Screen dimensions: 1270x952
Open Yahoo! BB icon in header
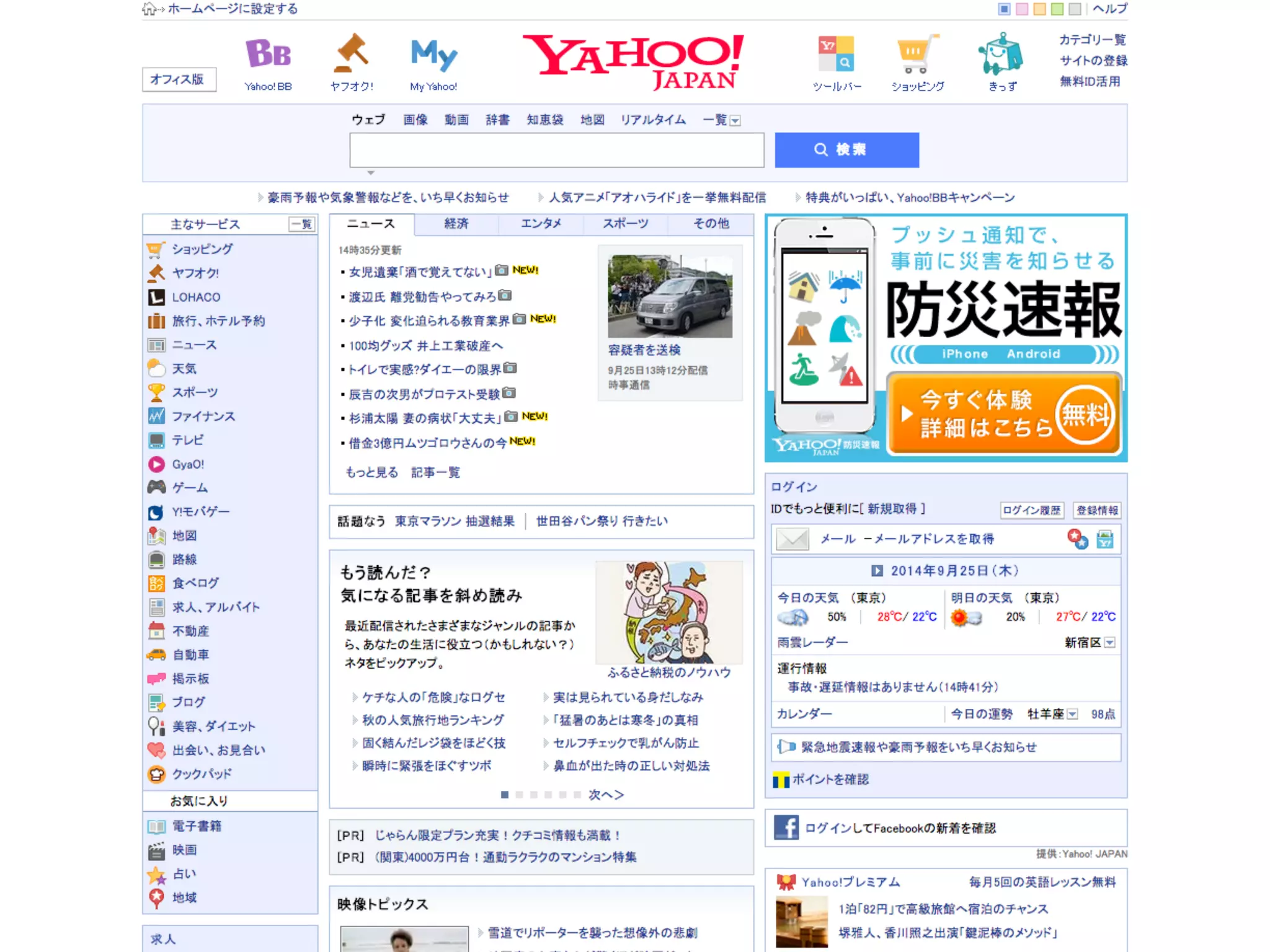coord(268,54)
